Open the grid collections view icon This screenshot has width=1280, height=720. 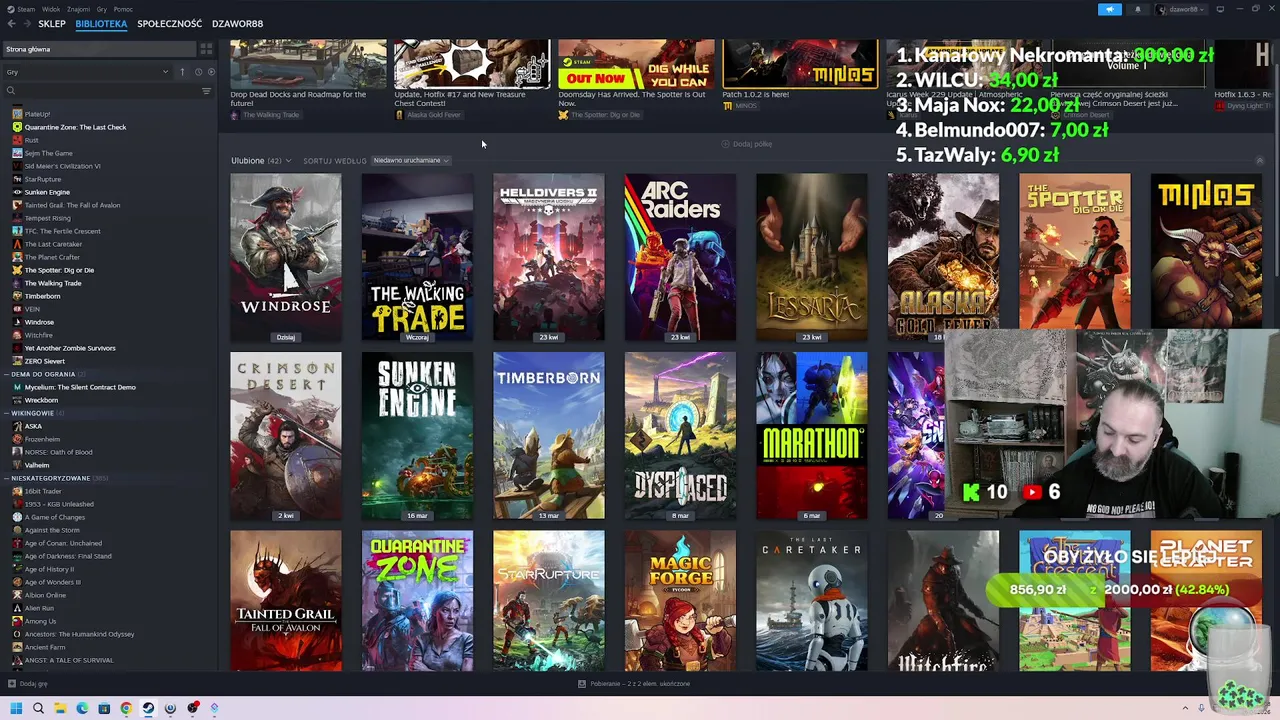click(206, 49)
